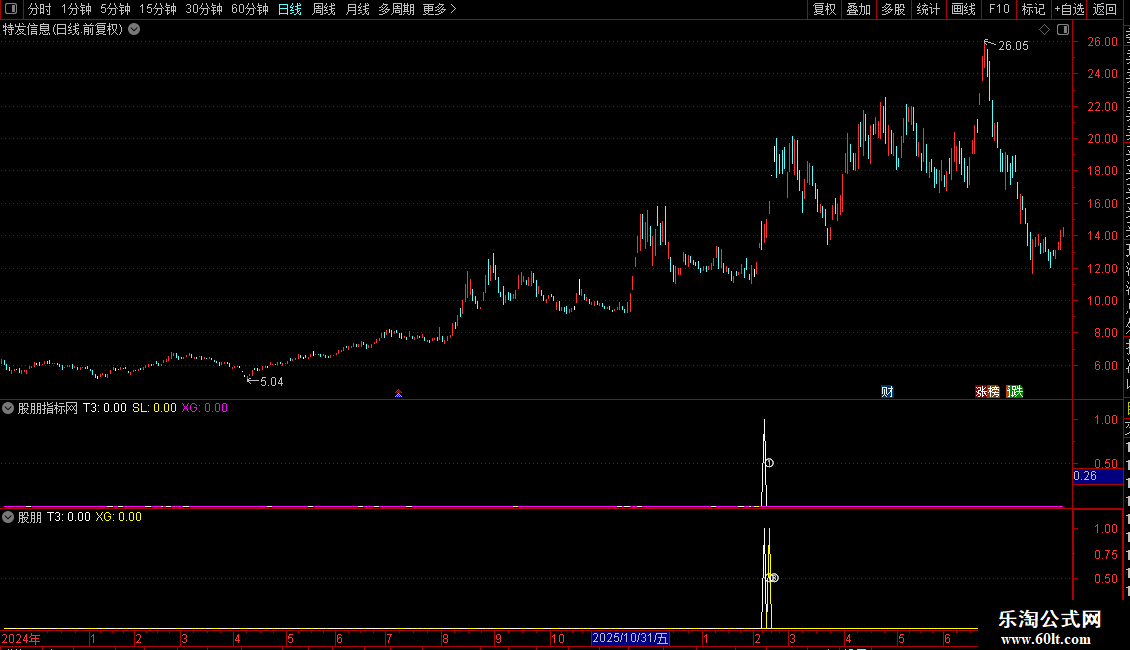Click the 2024年 label on time axis

coord(21,638)
